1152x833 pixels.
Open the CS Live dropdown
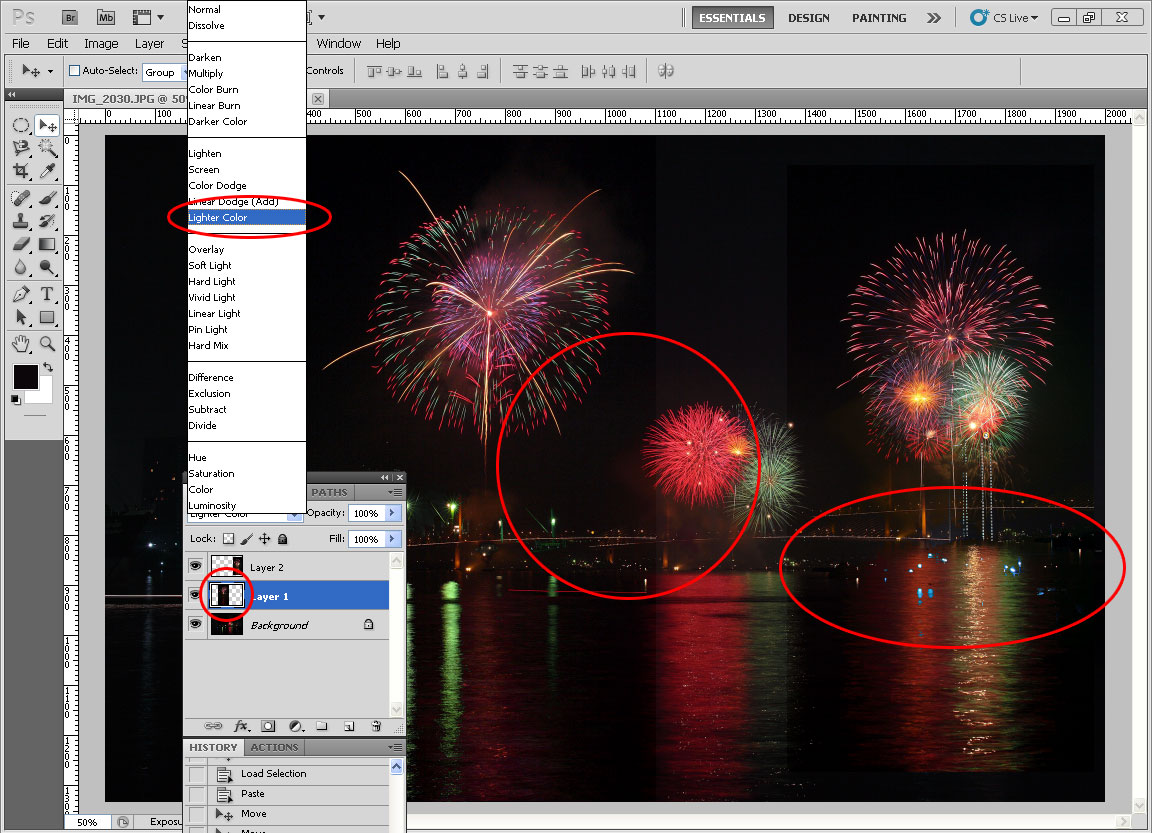point(1005,18)
